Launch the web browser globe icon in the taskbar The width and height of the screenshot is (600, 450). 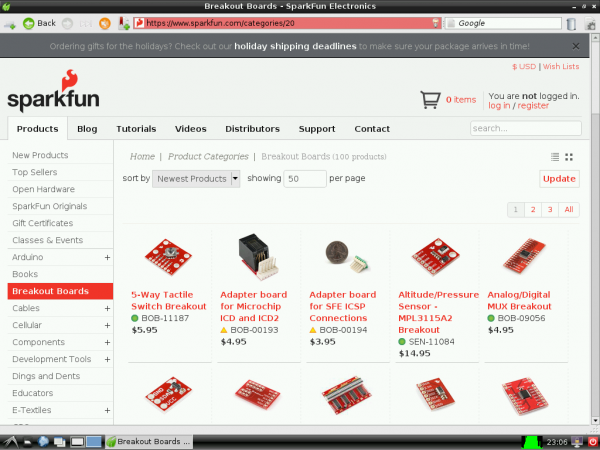pos(43,442)
